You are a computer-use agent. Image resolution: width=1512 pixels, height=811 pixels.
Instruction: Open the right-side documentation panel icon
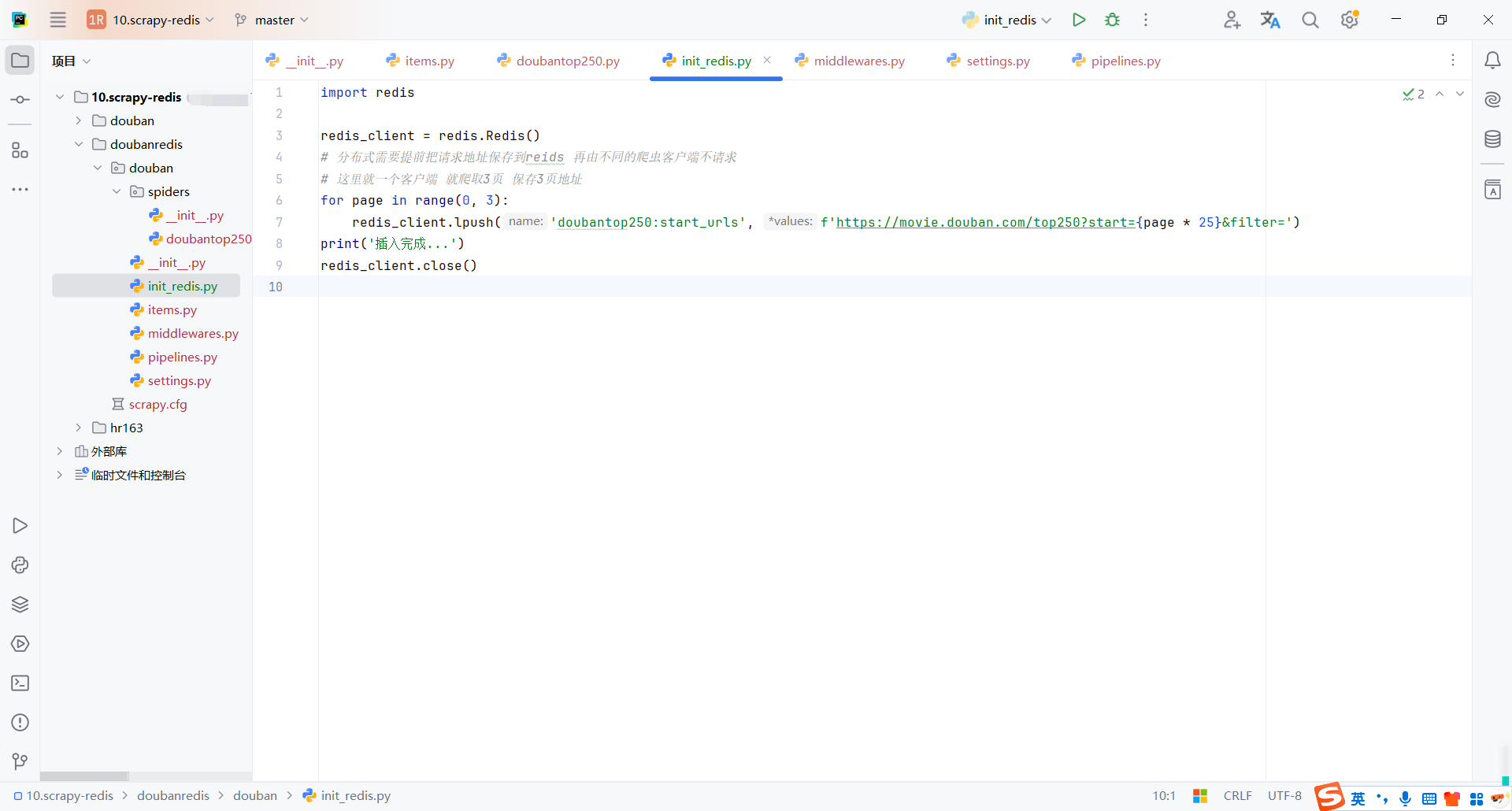[1492, 189]
